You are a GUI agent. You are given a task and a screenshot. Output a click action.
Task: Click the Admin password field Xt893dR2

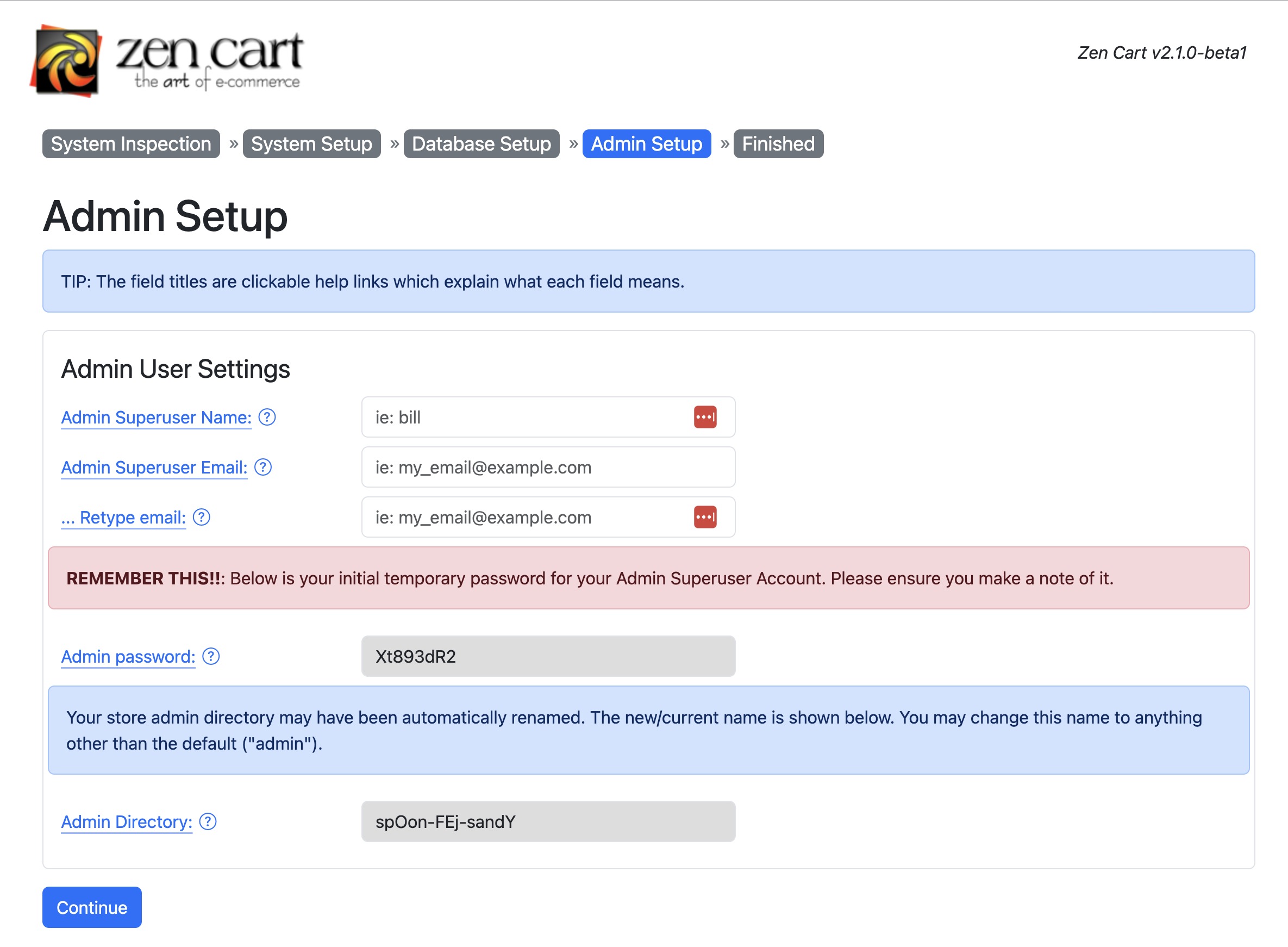click(548, 656)
